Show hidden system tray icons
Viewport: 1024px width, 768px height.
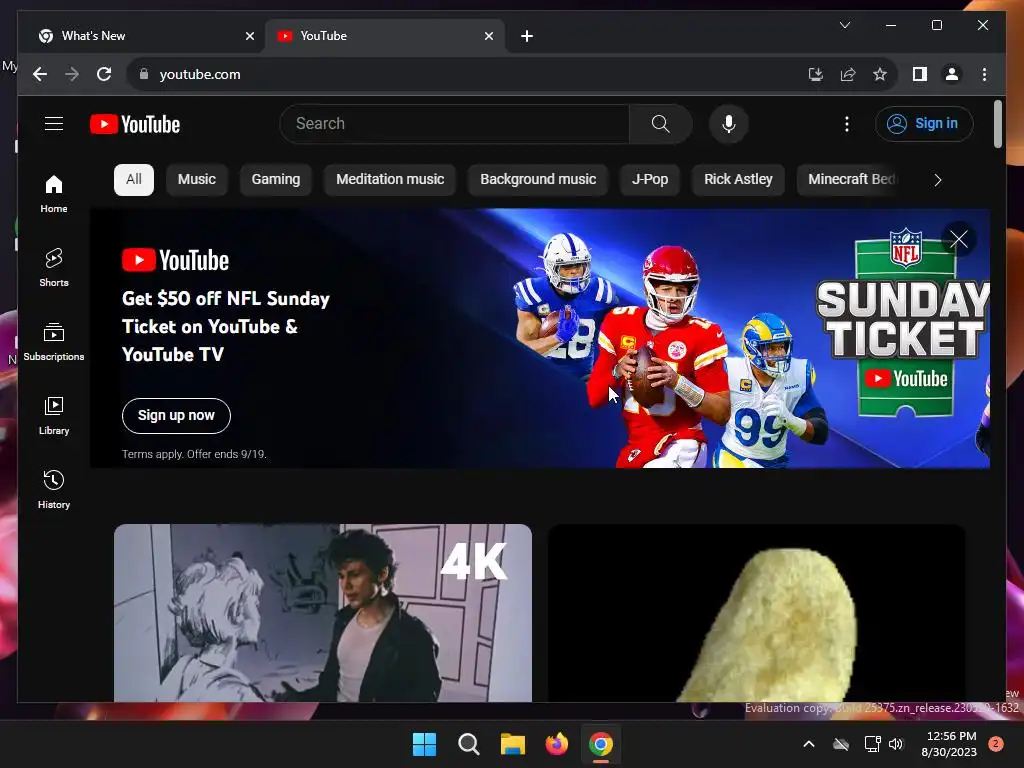point(808,744)
